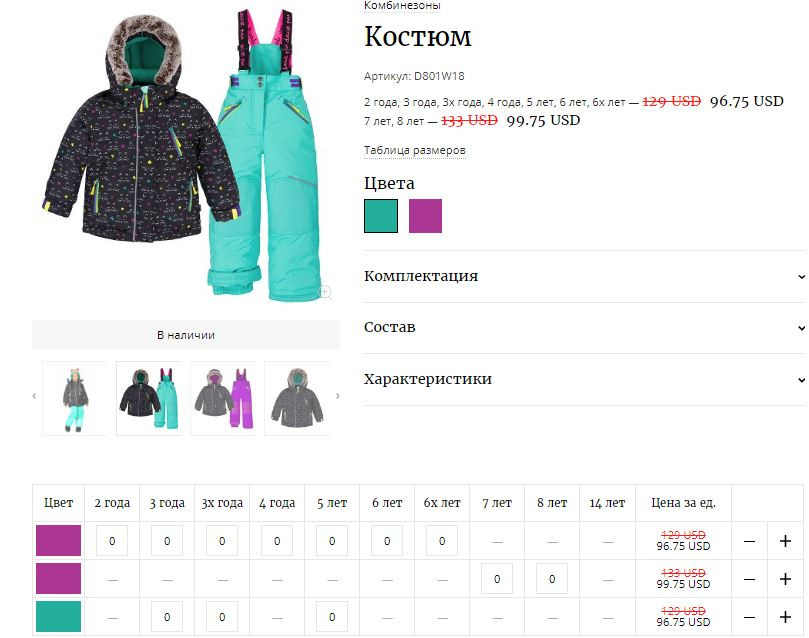Open thumbnail of girl wearing the suit

click(x=75, y=399)
